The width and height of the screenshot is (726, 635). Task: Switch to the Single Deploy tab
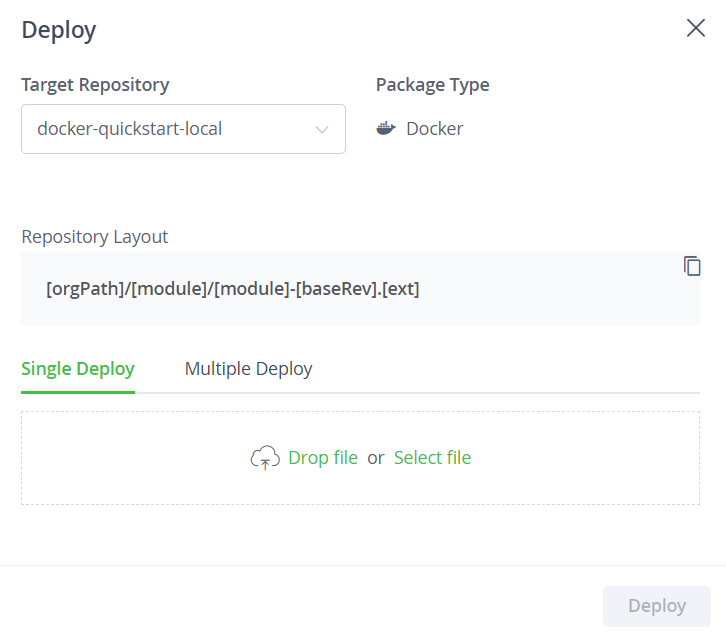point(78,369)
